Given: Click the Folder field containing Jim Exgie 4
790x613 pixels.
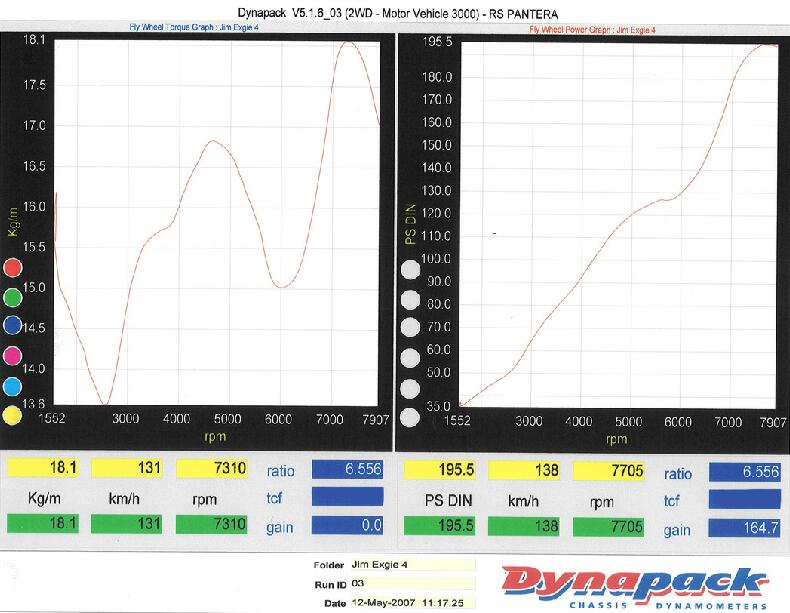Looking at the screenshot, I should 408,565.
